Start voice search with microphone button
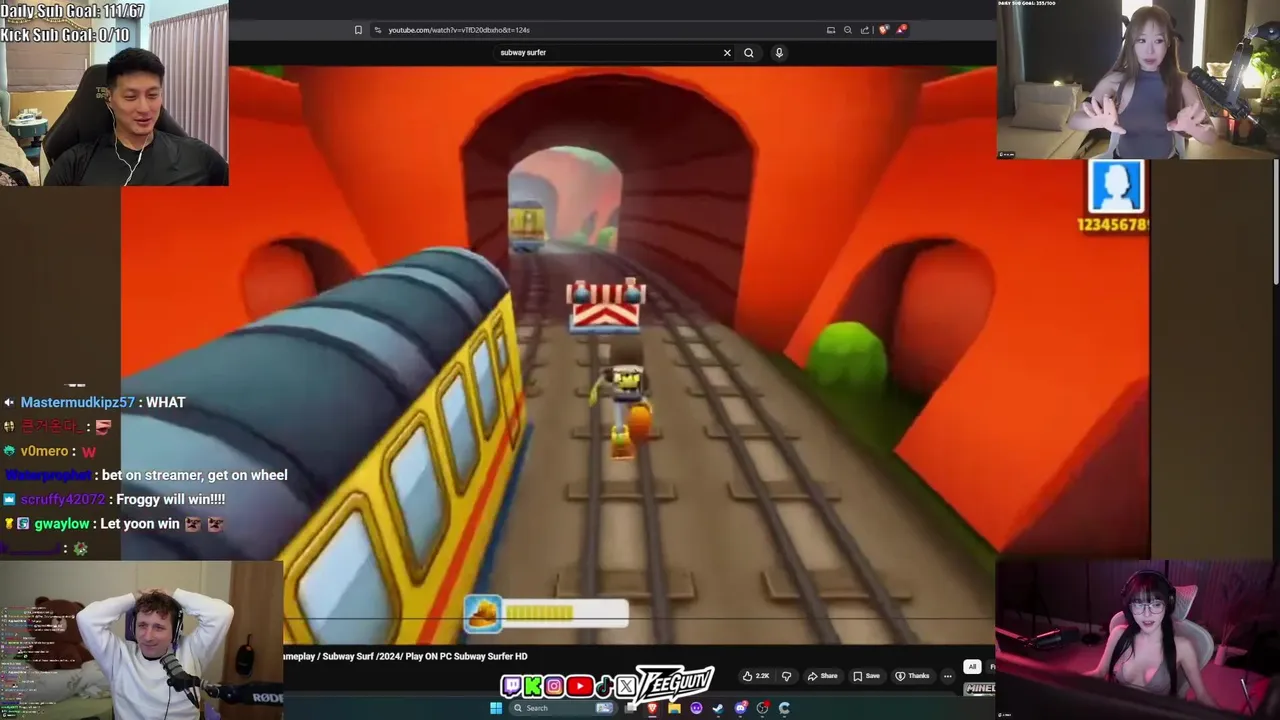This screenshot has width=1280, height=720. point(779,52)
